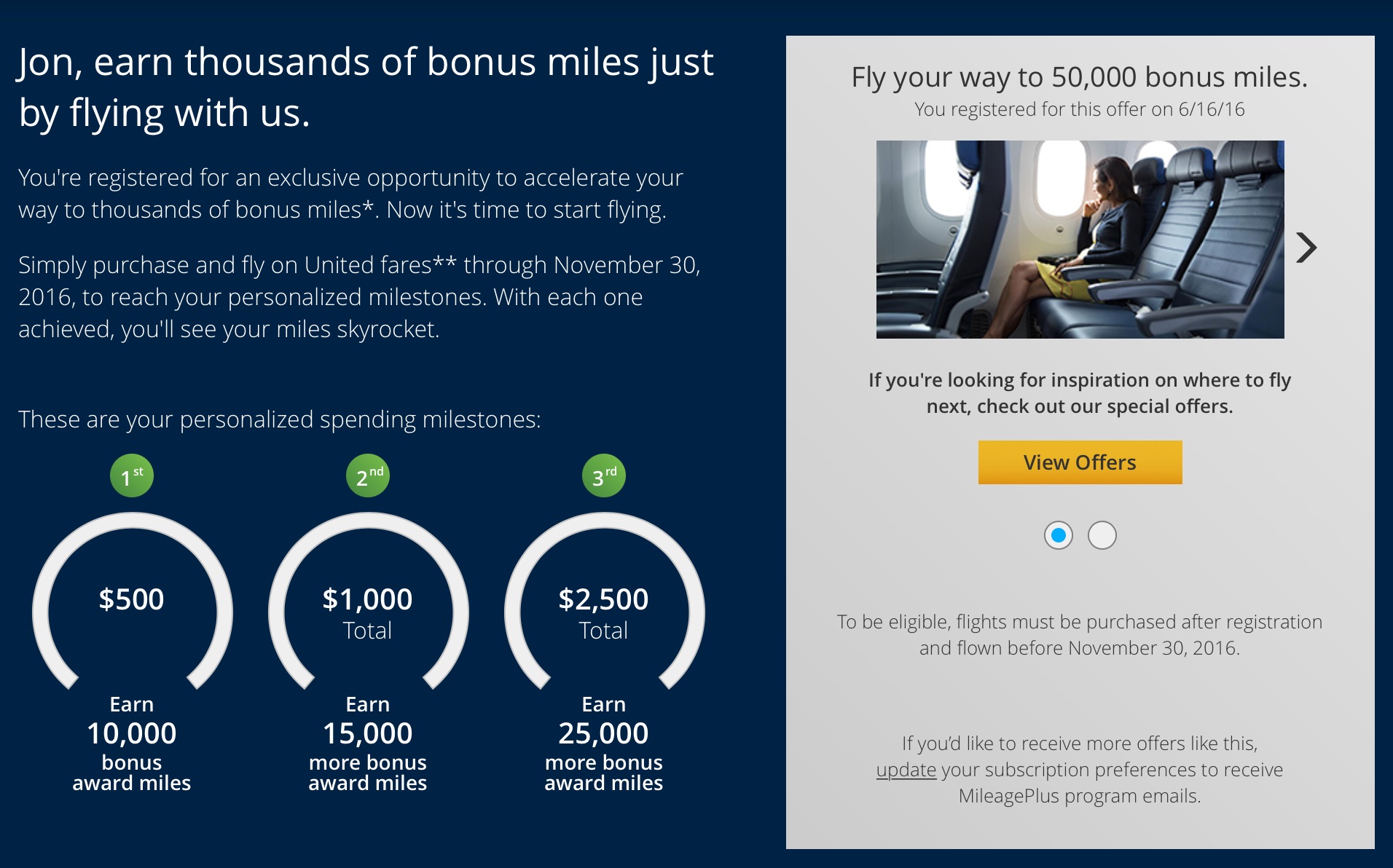Click the personalized spending milestones label
The image size is (1393, 868).
(x=280, y=420)
